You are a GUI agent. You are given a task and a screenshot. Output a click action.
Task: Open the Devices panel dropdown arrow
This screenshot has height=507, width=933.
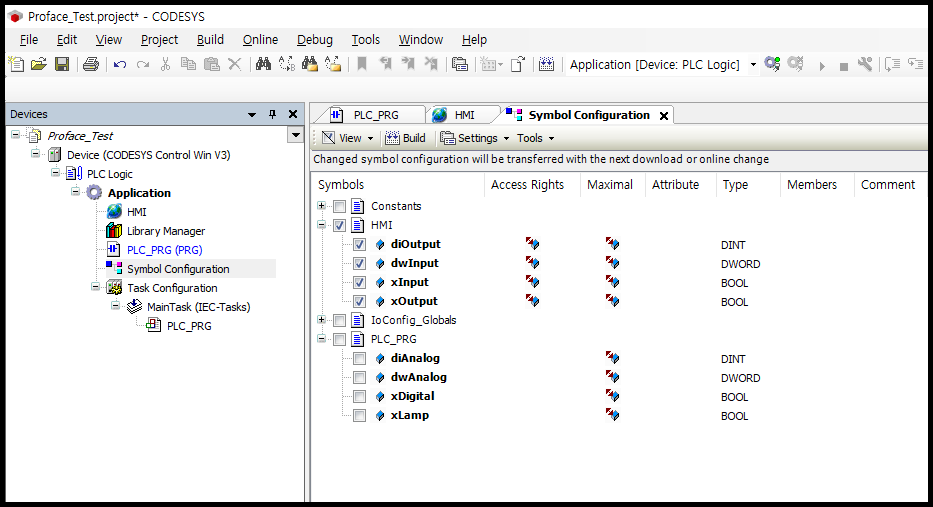pos(252,115)
